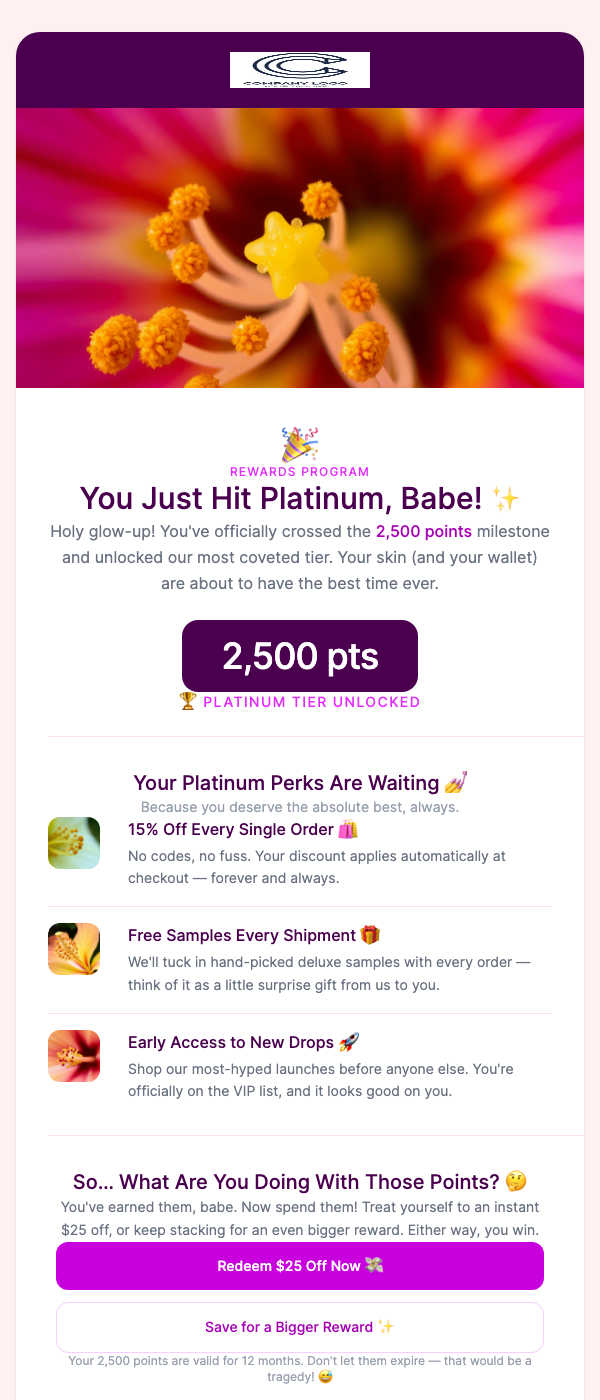Screen dimensions: 600x1400
Task: Open the company logo at the top
Action: (299, 70)
